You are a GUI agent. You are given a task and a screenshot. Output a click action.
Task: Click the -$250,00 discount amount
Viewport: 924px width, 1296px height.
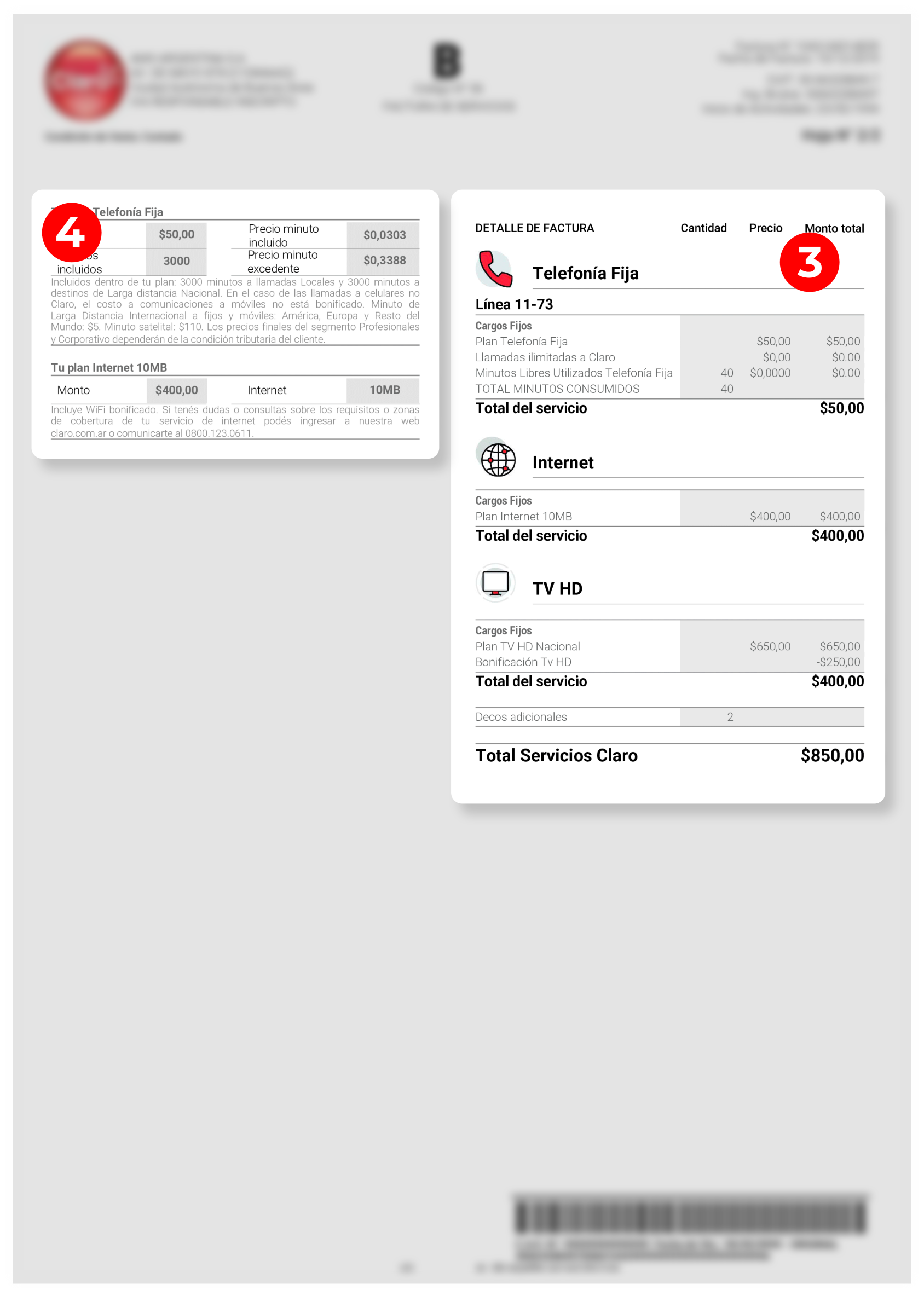point(838,662)
